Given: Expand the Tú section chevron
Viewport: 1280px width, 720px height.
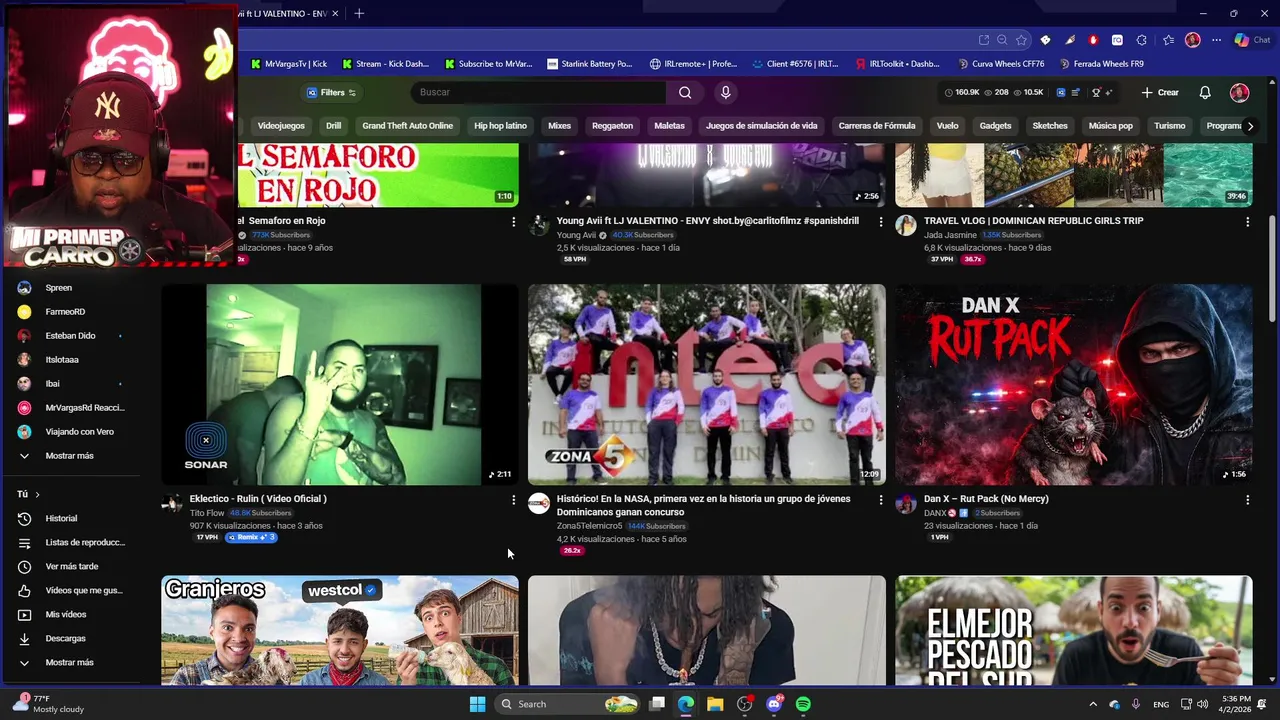Looking at the screenshot, I should click(38, 495).
